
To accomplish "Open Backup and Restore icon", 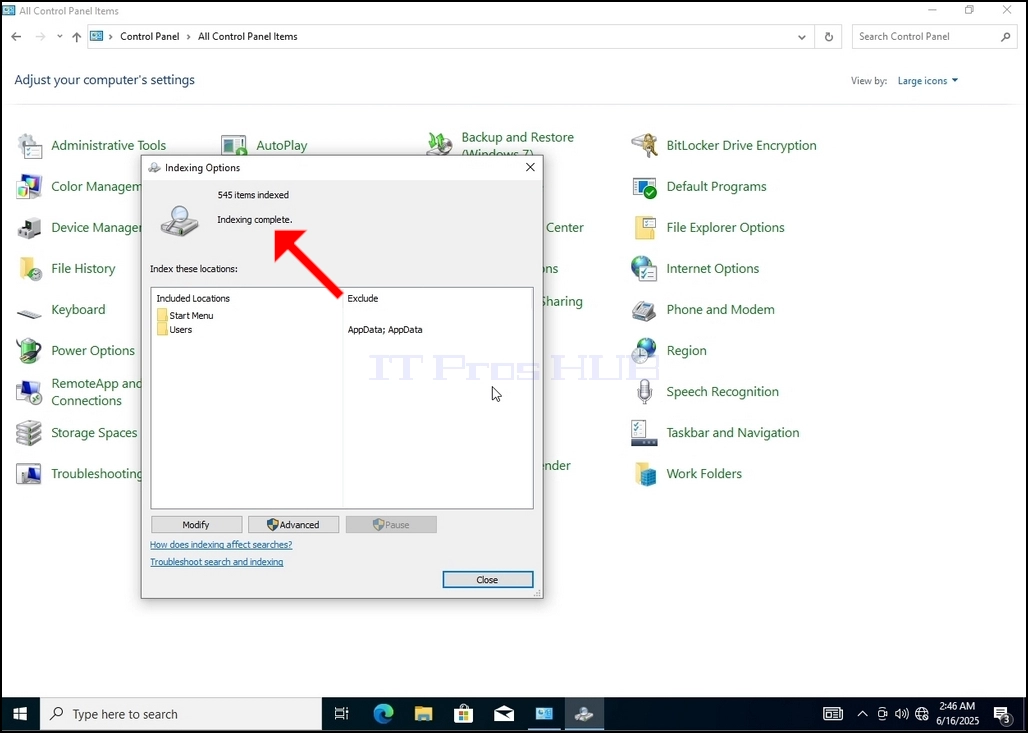I will pos(439,143).
